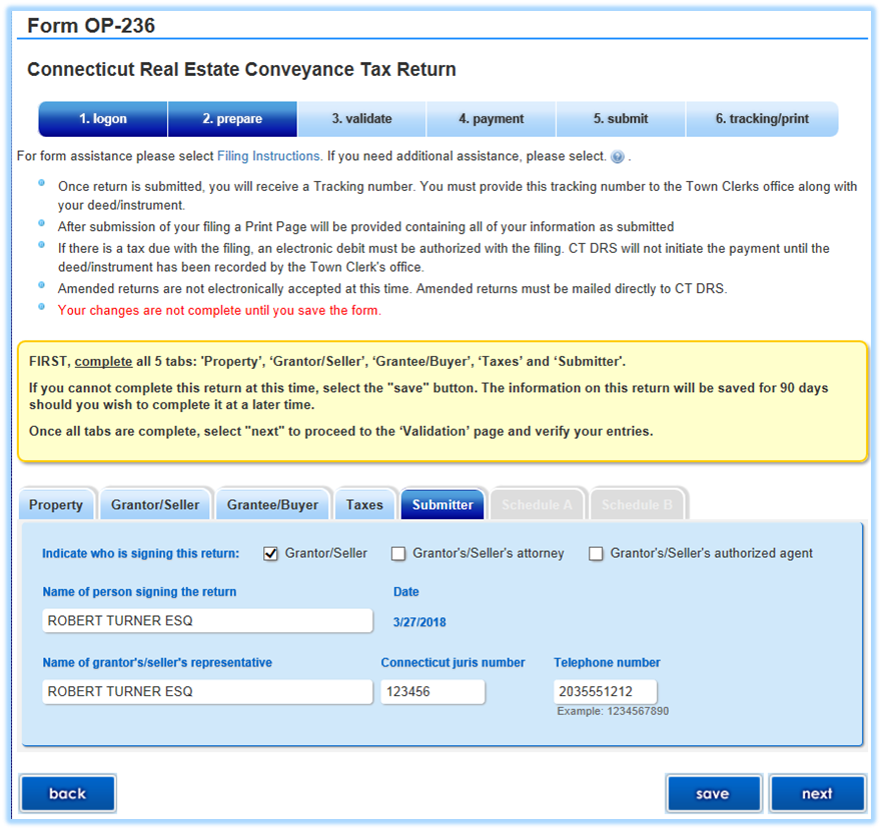The width and height of the screenshot is (882, 830).
Task: Open the Filing Instructions link
Action: (x=269, y=156)
